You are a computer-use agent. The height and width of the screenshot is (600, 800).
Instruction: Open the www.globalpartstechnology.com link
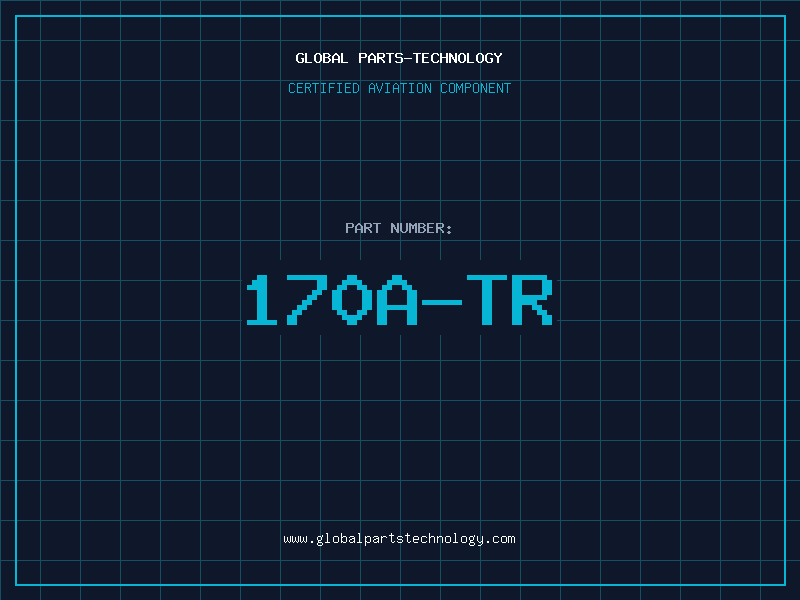pos(399,539)
